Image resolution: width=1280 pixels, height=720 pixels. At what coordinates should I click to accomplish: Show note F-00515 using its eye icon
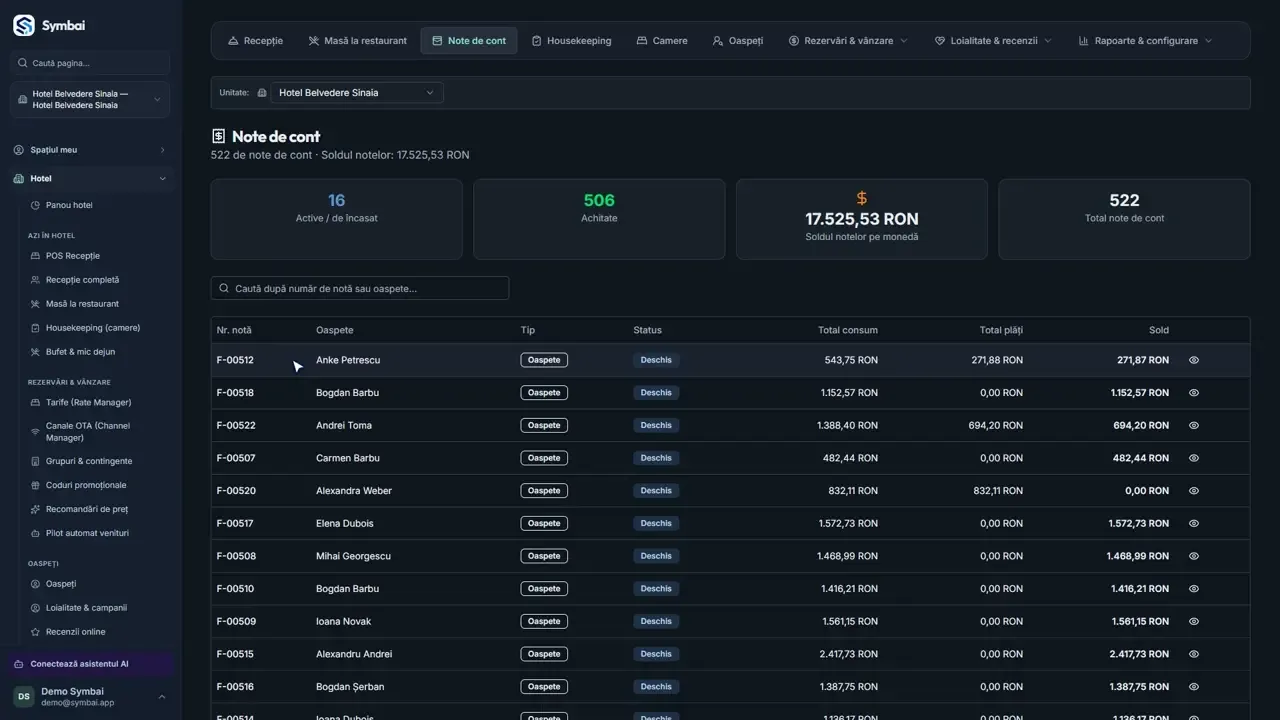tap(1194, 654)
